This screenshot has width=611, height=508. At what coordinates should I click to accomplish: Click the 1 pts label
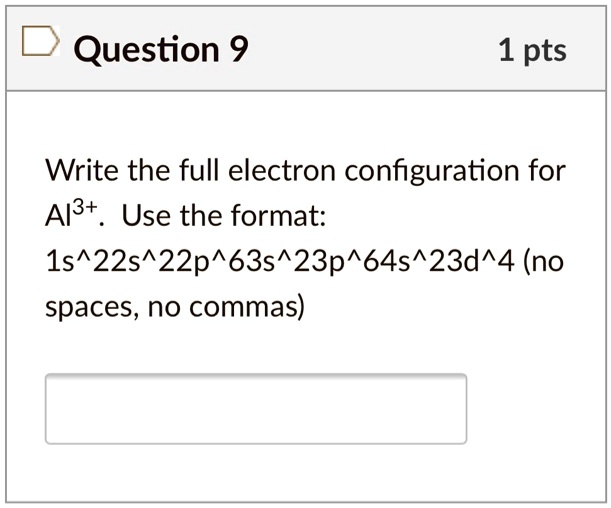(531, 50)
